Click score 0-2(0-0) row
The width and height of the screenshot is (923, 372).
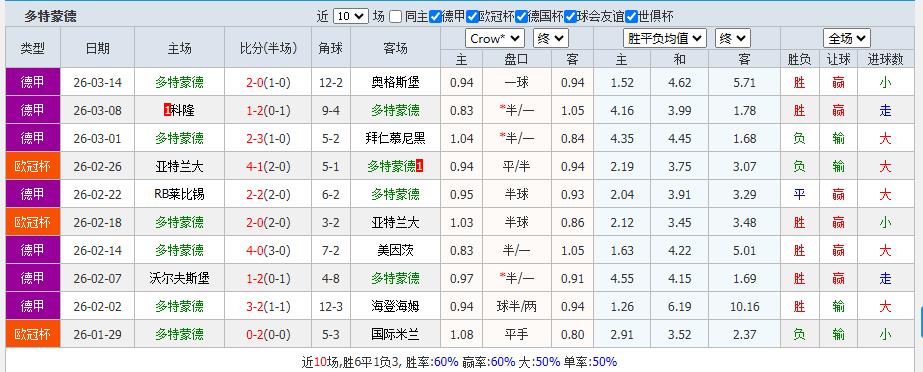click(x=268, y=334)
